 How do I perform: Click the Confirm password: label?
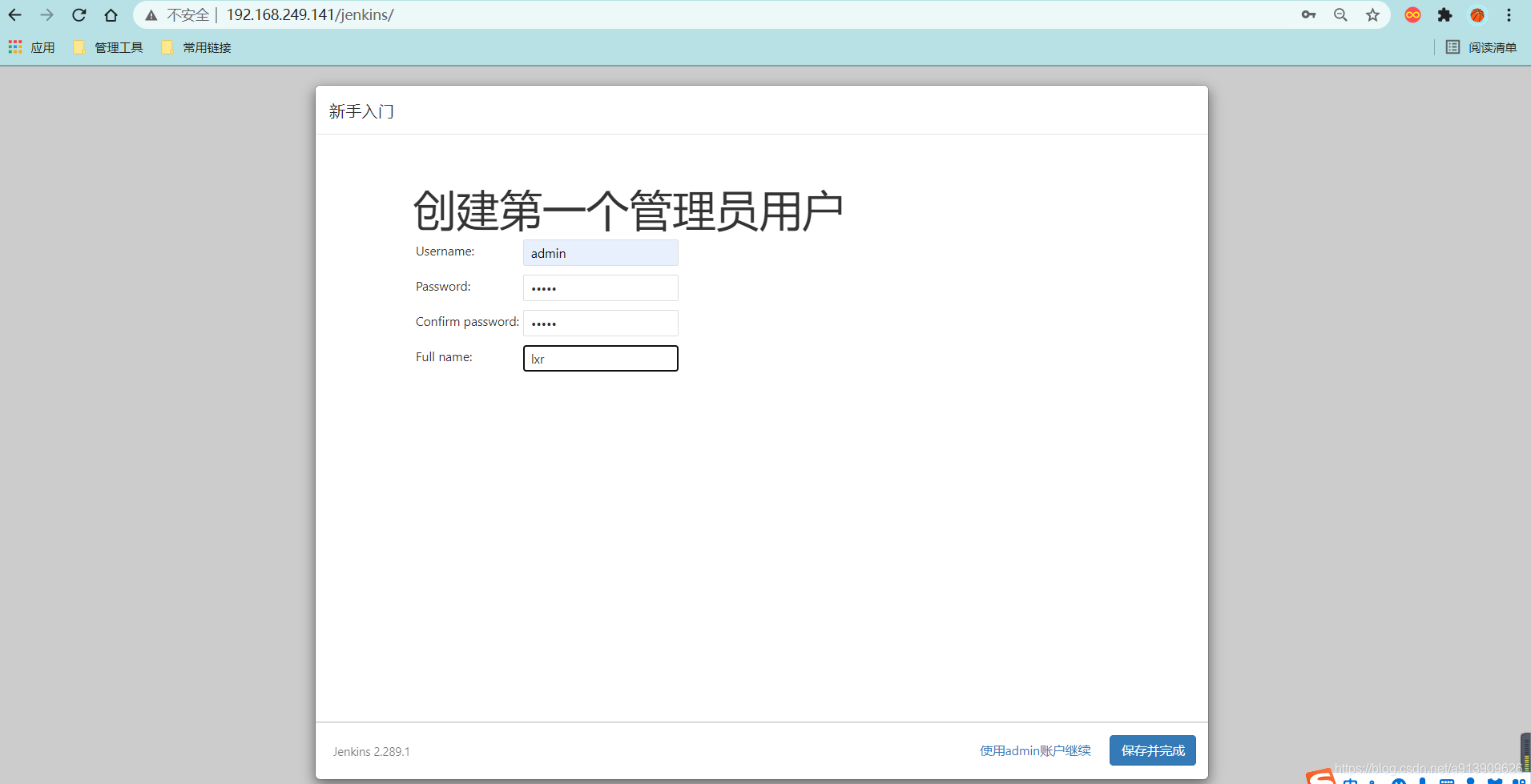pyautogui.click(x=467, y=322)
